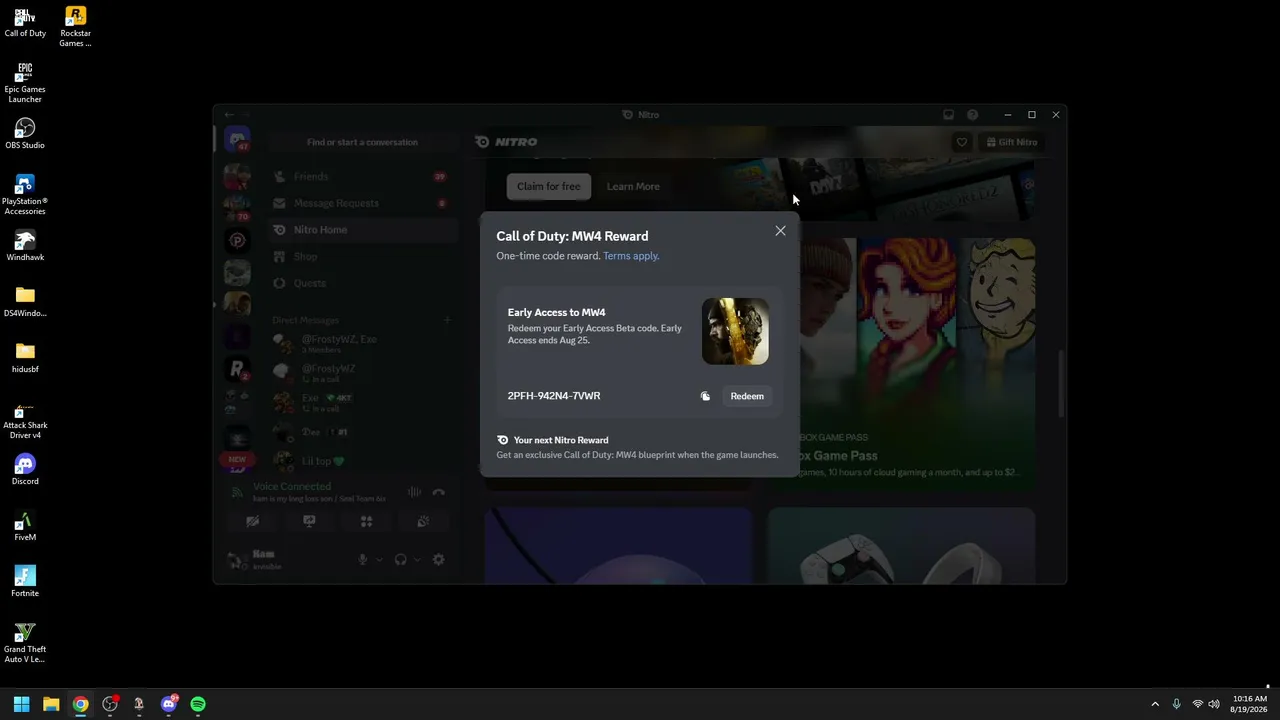Click the Voice Connected status text
Viewport: 1280px width, 720px height.
click(292, 487)
